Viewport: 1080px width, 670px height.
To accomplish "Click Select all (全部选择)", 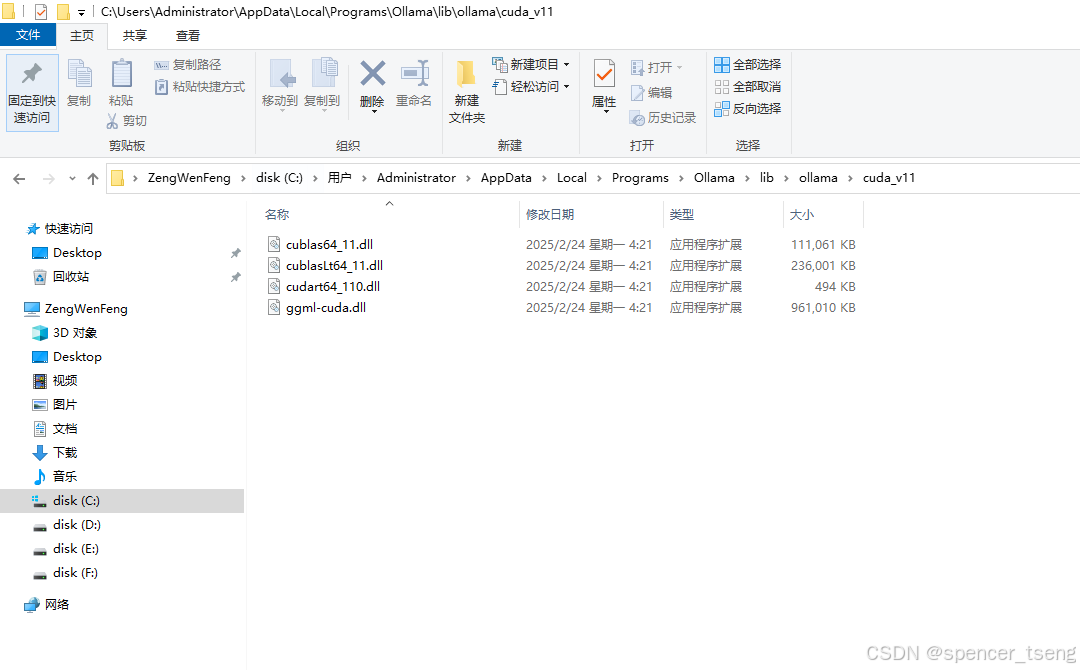I will click(x=748, y=65).
